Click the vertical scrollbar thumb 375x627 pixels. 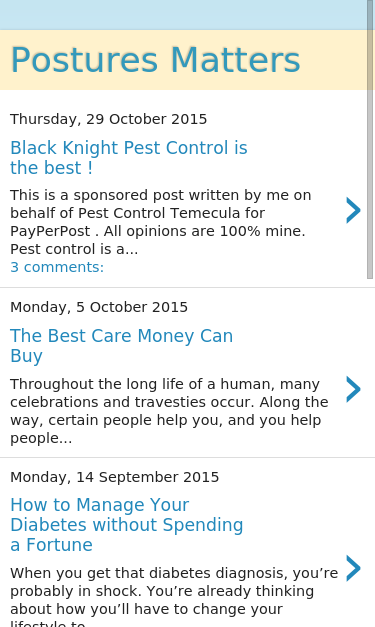370,139
